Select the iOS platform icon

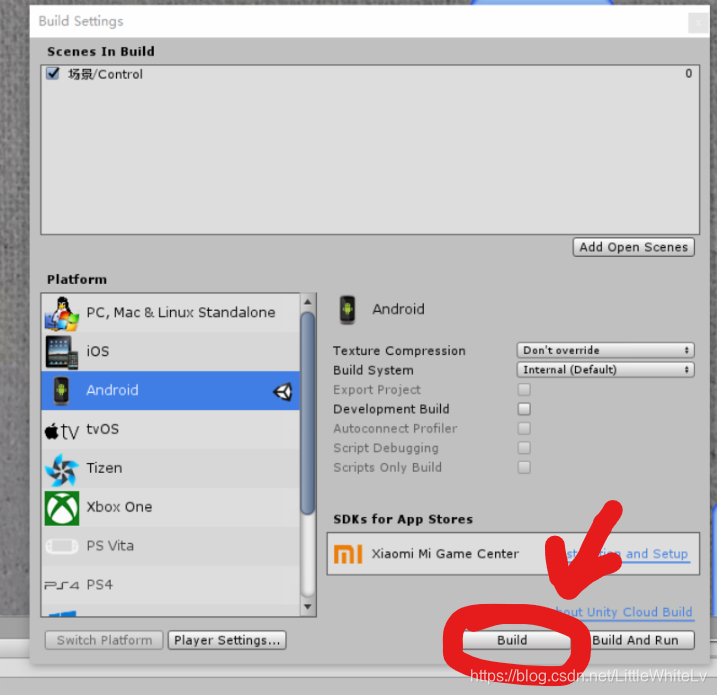click(x=62, y=352)
